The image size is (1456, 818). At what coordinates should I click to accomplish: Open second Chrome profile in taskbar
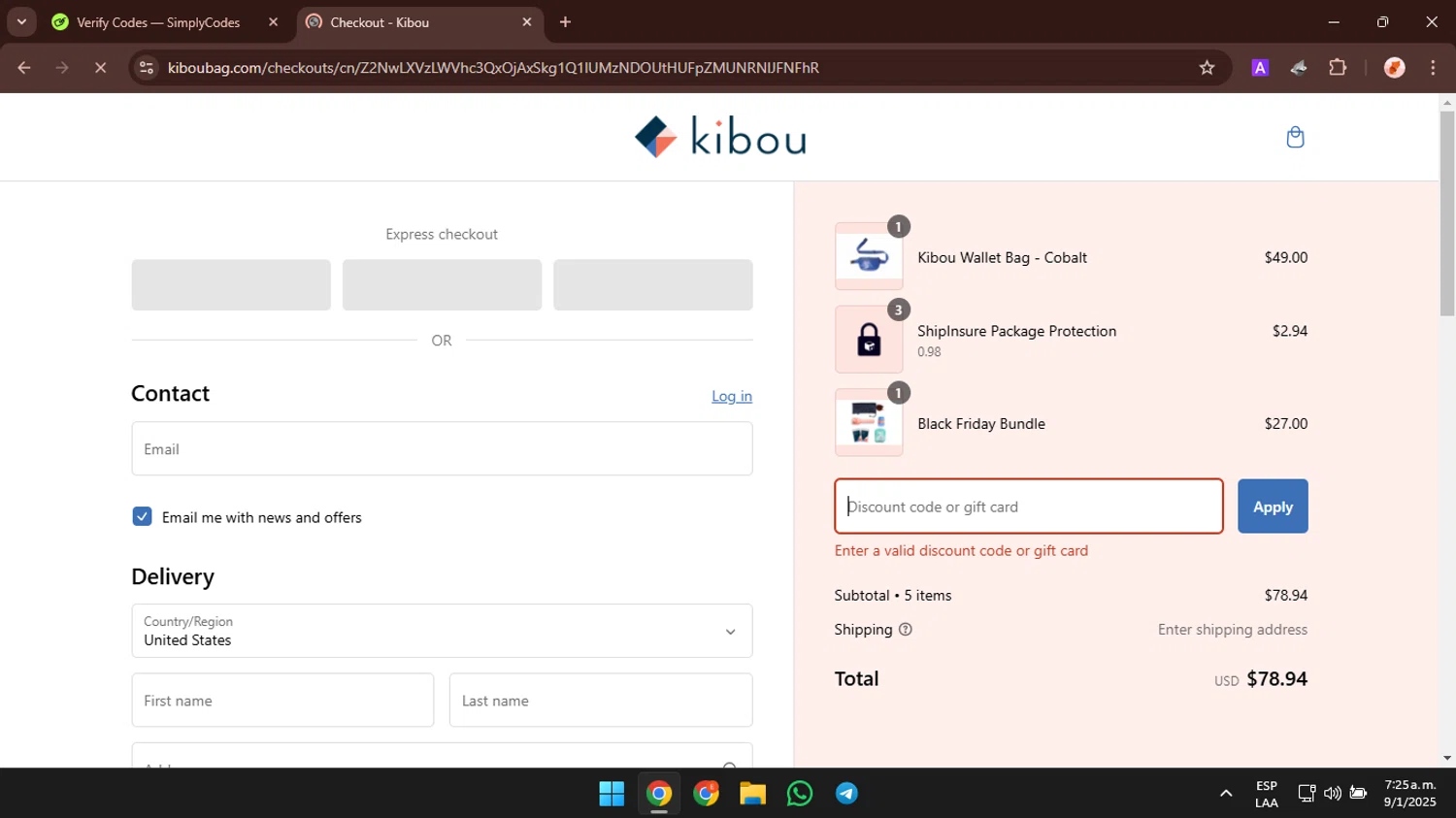click(706, 794)
